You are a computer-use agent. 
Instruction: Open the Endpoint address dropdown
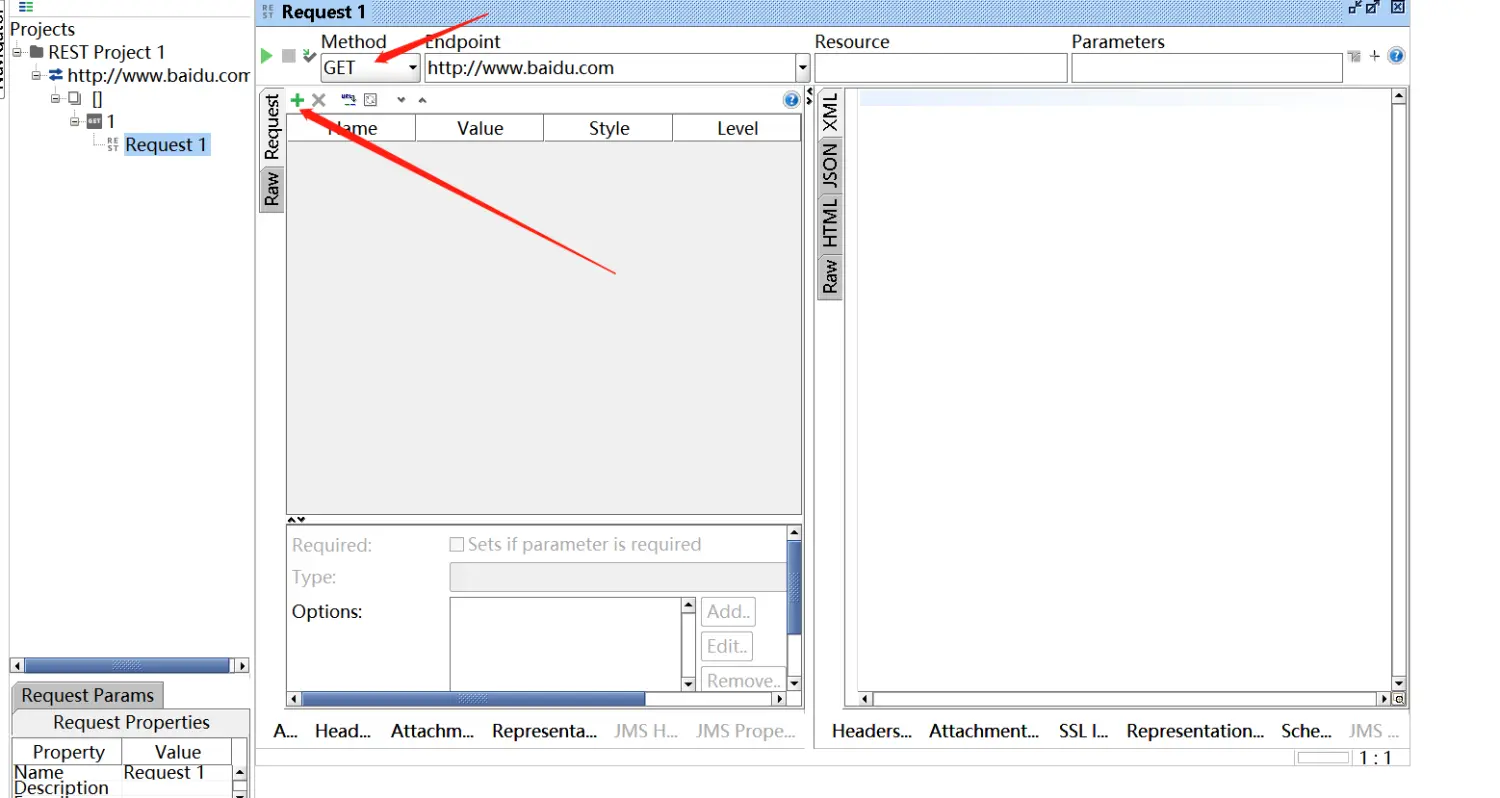click(x=801, y=67)
